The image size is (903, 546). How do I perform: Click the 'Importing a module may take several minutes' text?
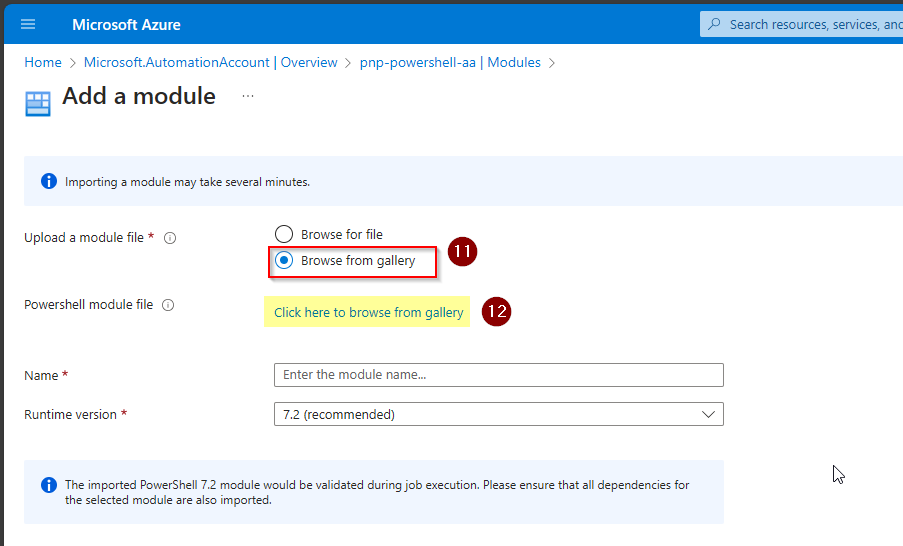187,182
